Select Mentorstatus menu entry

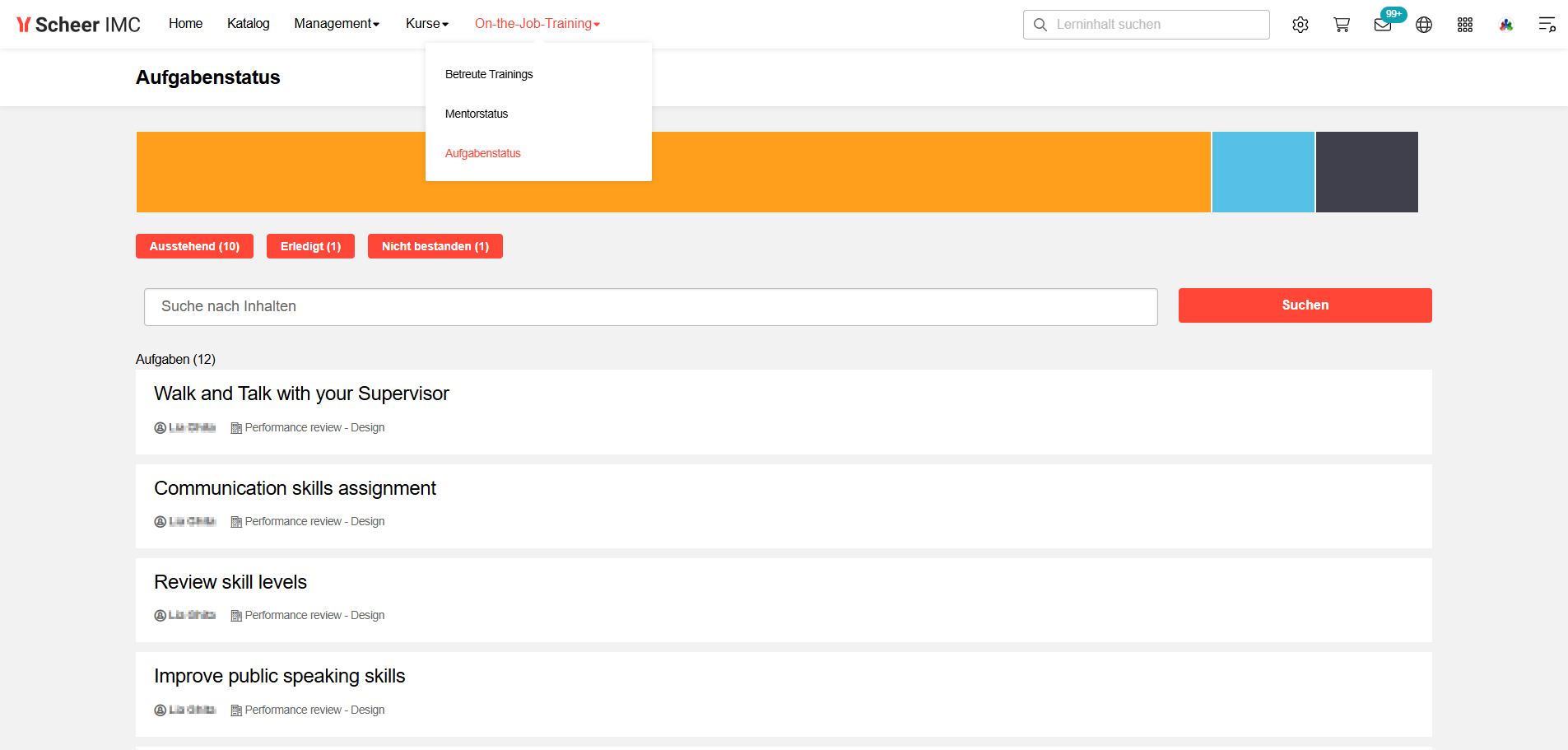click(477, 114)
